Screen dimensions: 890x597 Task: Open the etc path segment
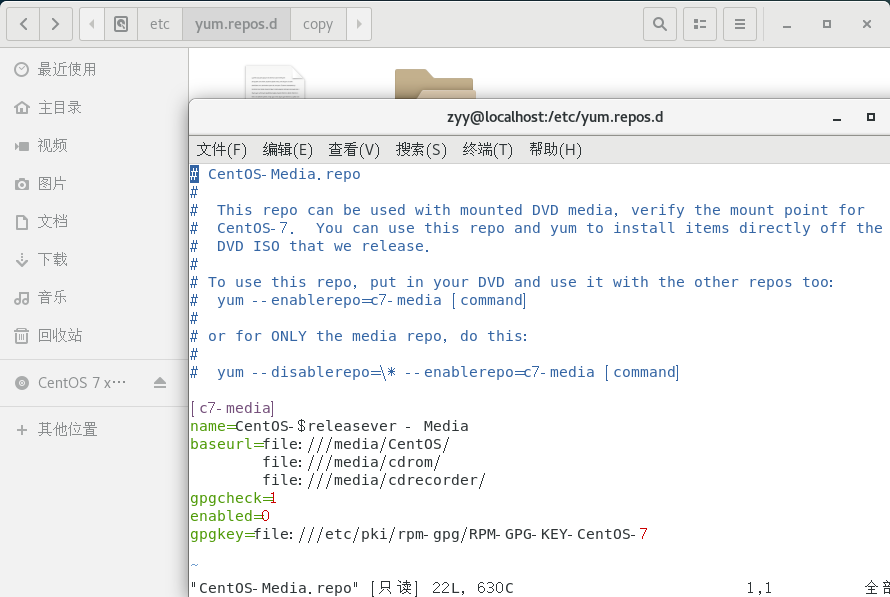tap(159, 24)
